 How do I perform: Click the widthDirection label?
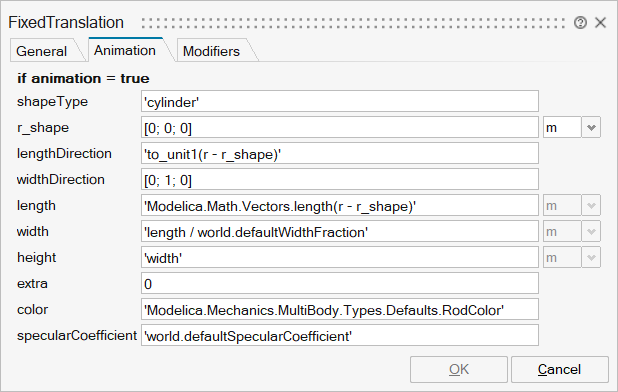pos(61,180)
